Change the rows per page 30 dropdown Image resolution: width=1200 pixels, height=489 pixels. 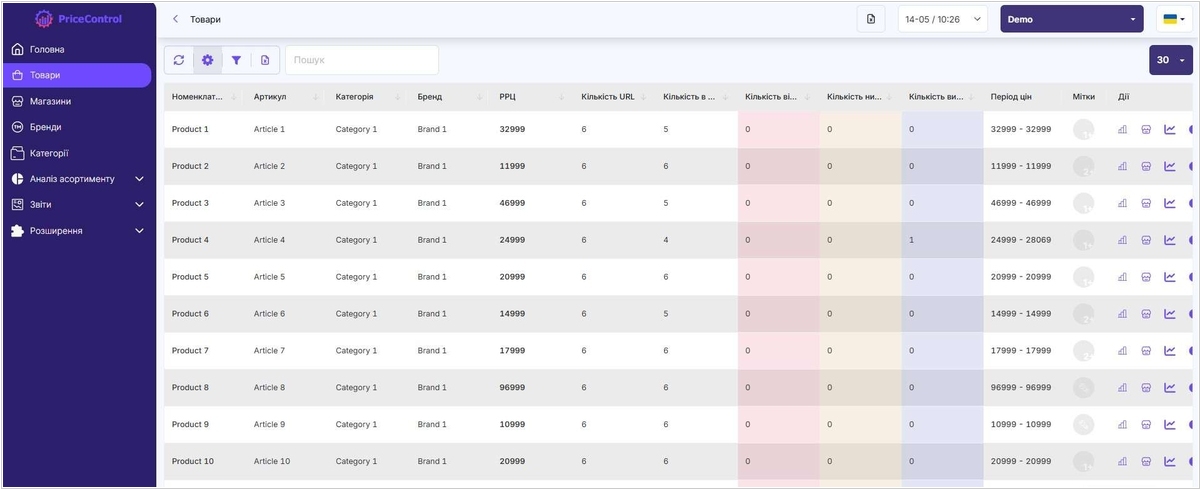1170,60
